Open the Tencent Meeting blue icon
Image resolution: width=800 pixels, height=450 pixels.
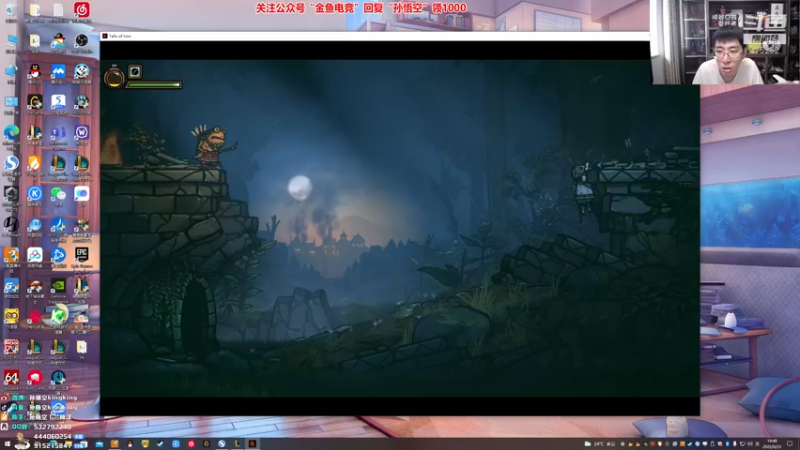pyautogui.click(x=58, y=71)
